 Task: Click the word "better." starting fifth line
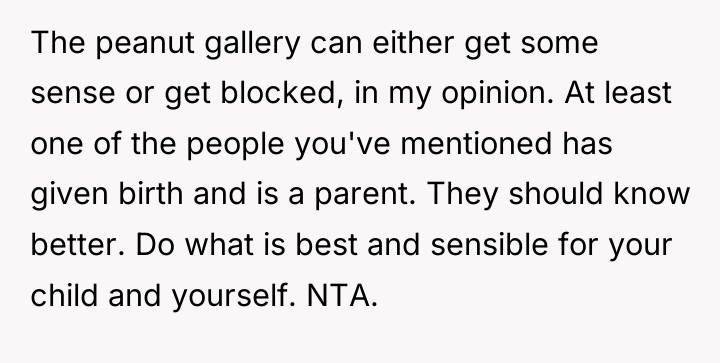(78, 244)
